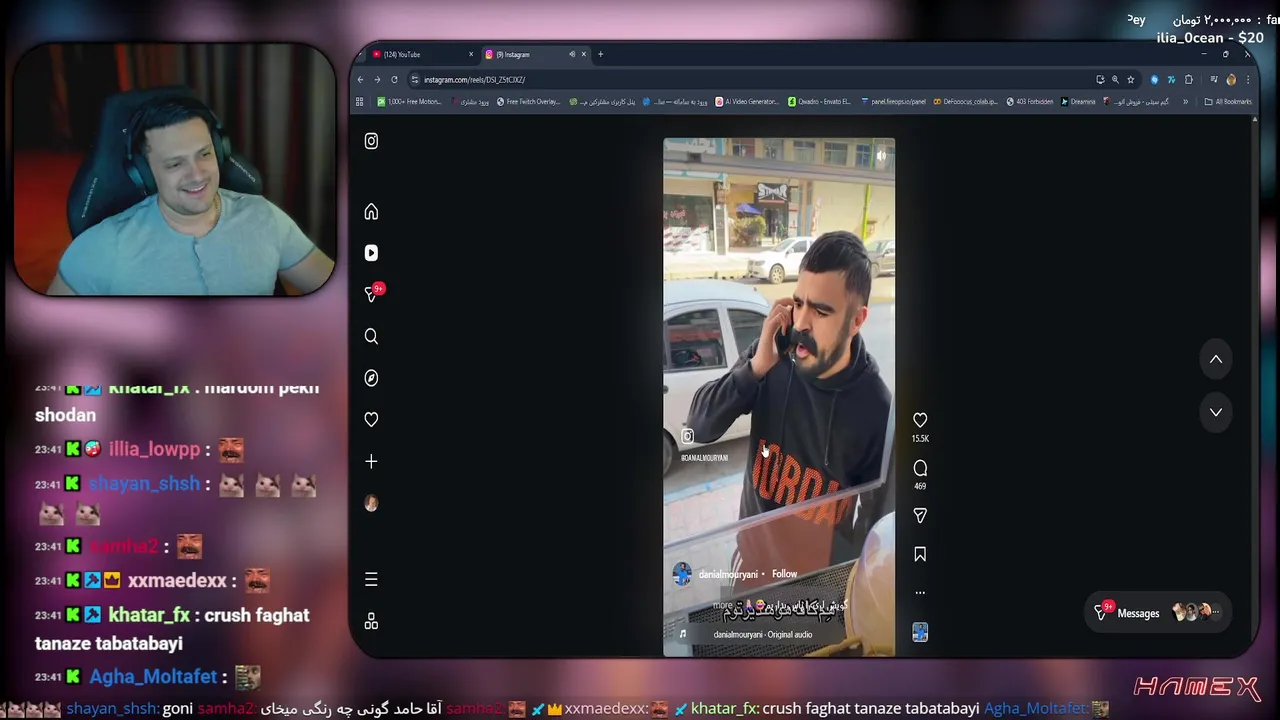Open reel comments bubble icon

tap(920, 468)
